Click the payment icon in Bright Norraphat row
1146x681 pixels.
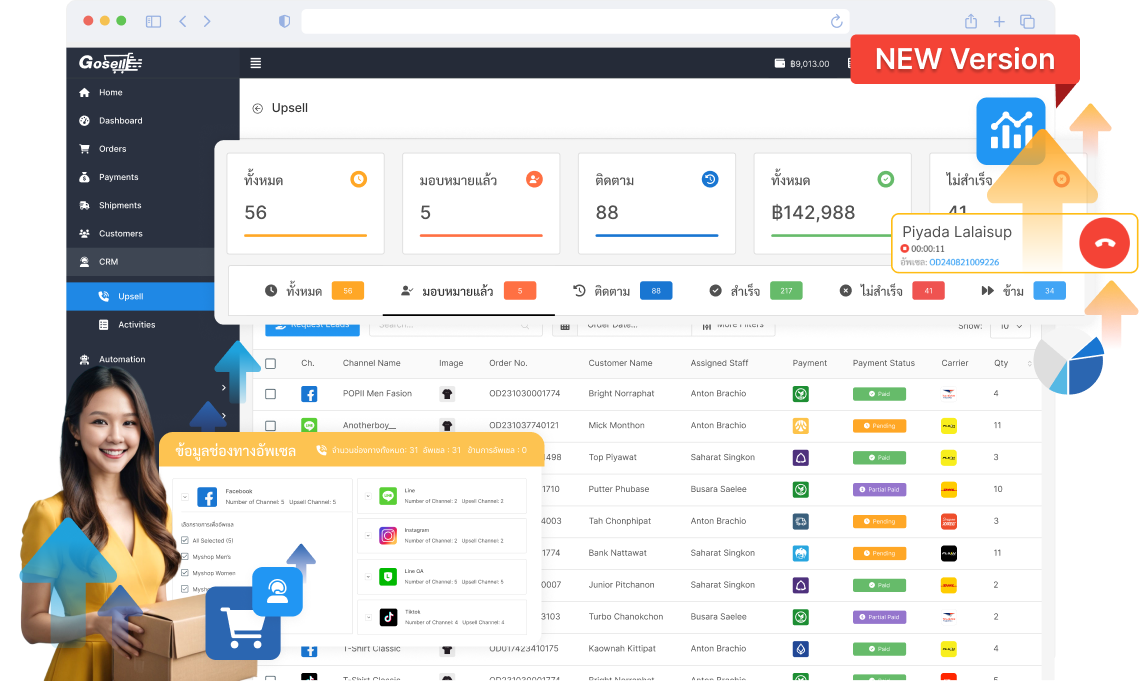click(801, 394)
